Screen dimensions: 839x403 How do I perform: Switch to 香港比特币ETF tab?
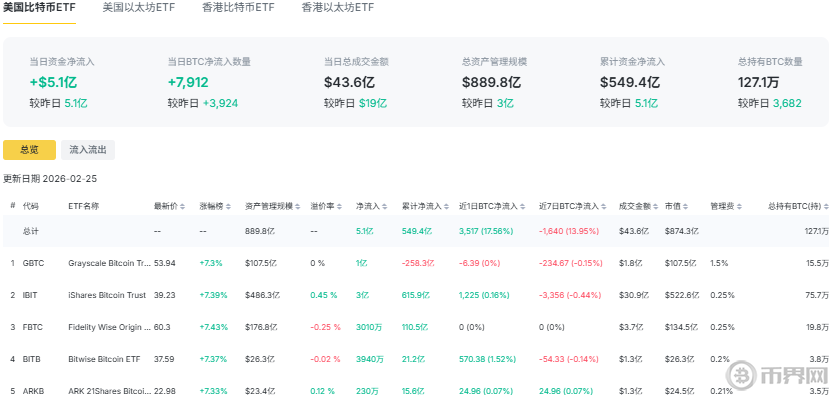238,8
